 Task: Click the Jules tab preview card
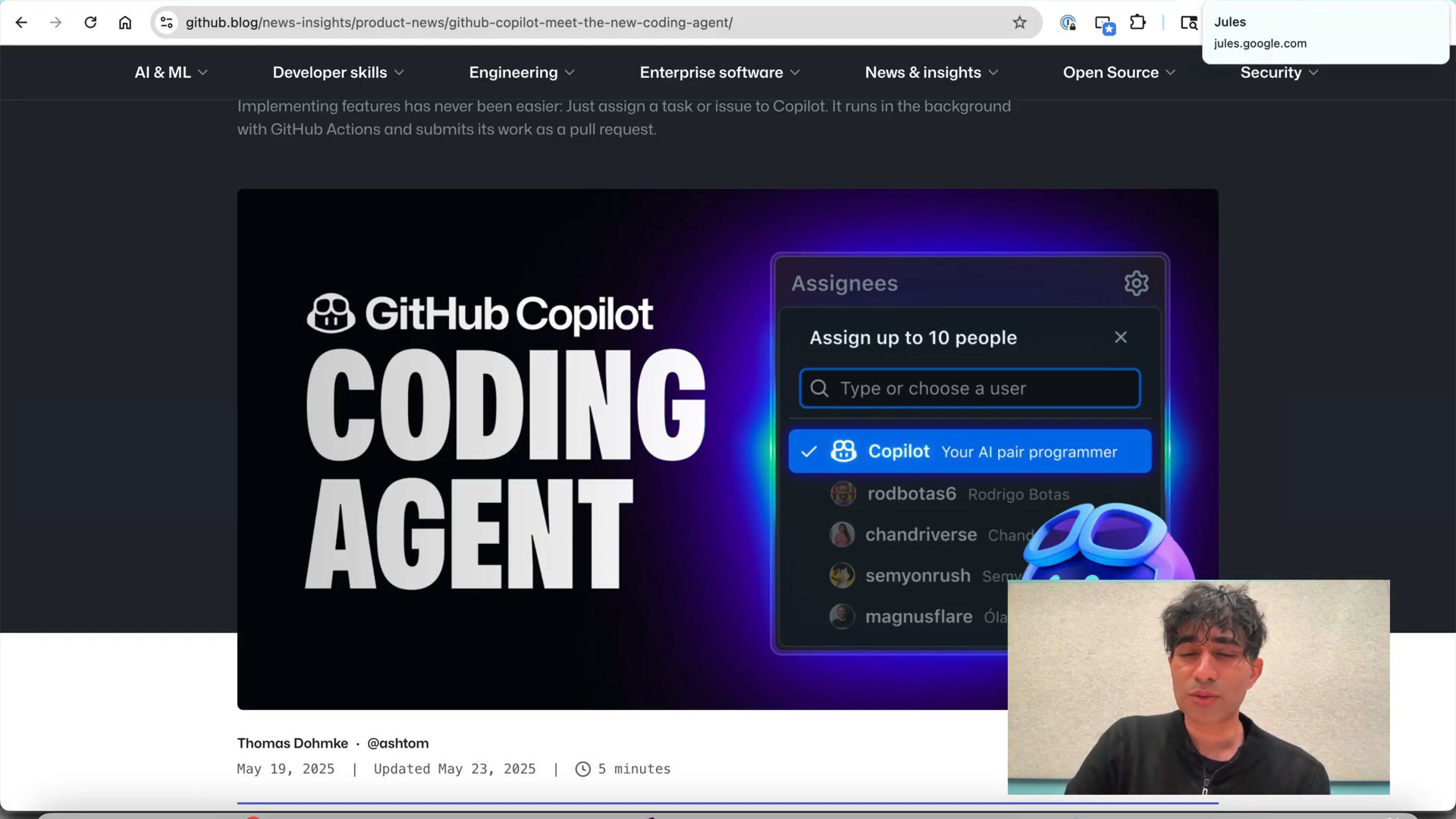point(1326,33)
